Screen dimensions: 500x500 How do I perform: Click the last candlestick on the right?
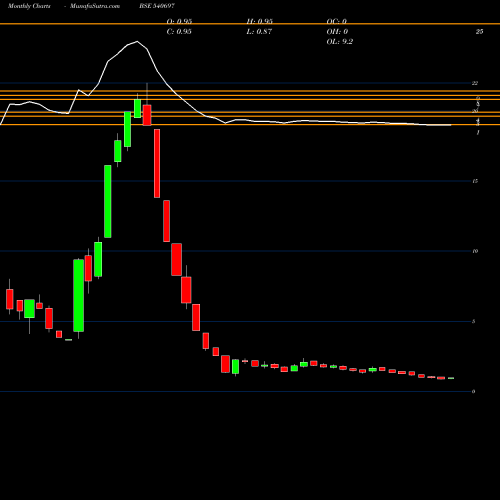[451, 378]
